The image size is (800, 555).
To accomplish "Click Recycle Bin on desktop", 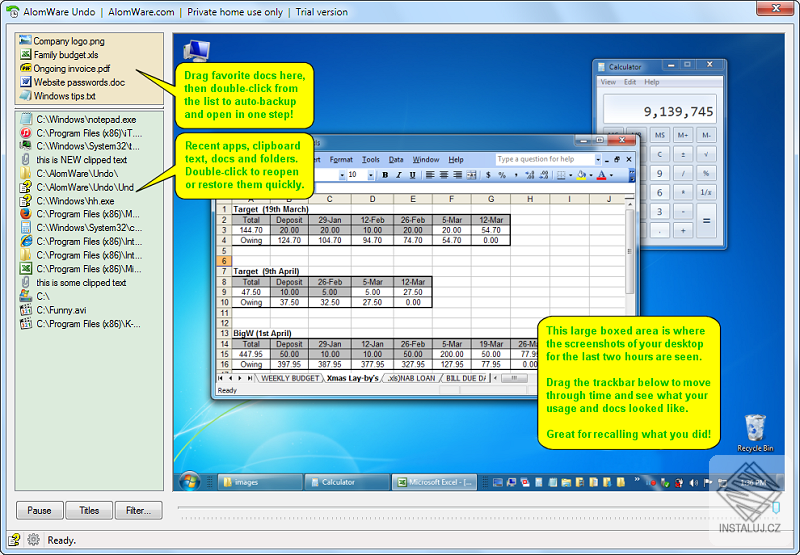I will pyautogui.click(x=755, y=433).
